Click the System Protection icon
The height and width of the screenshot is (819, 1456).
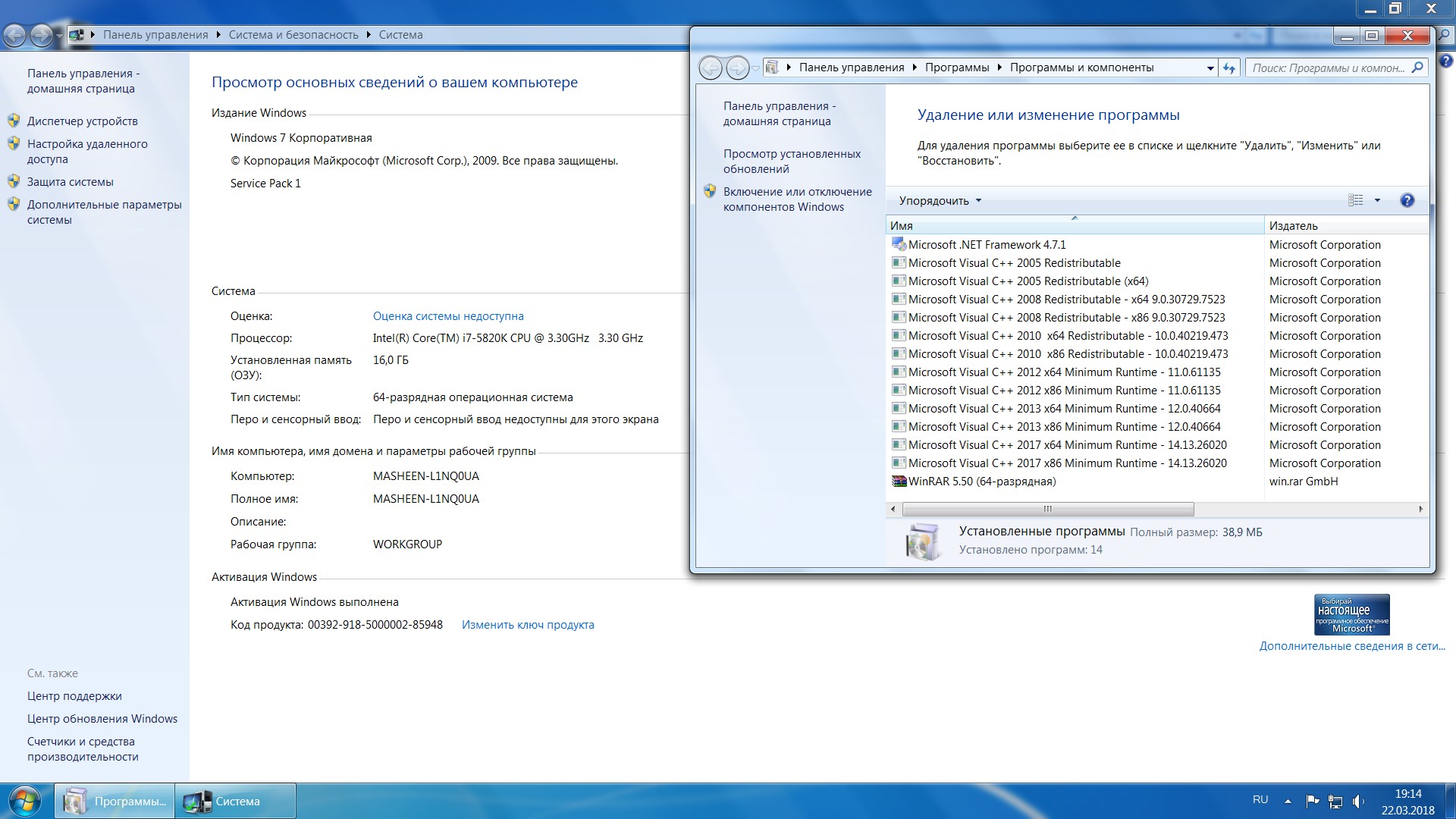15,182
